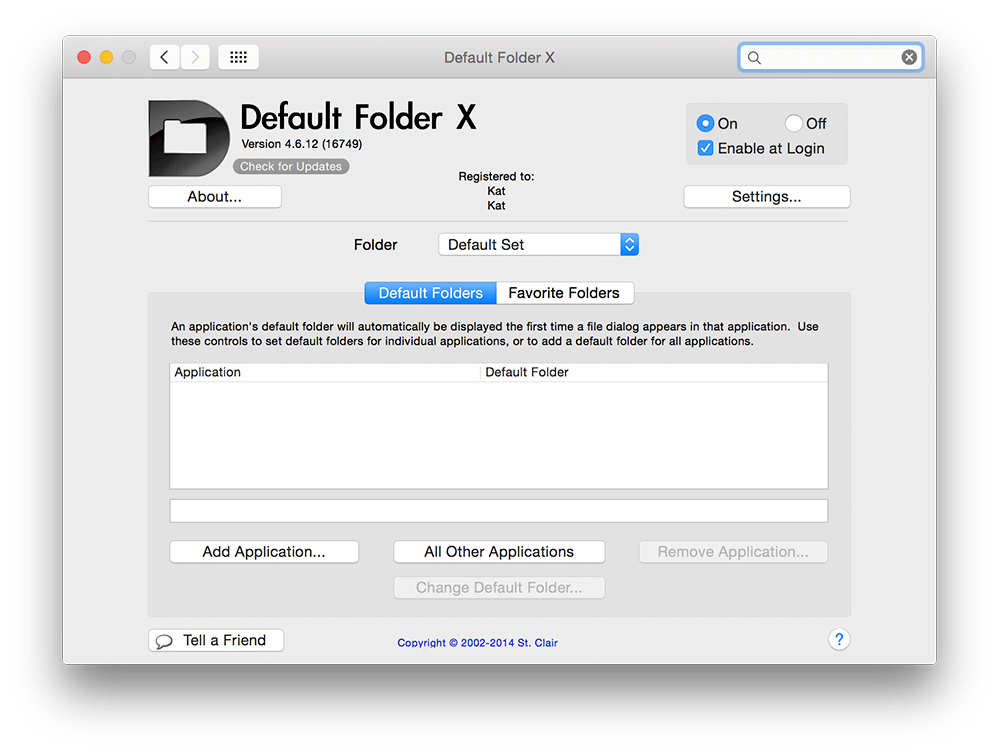Open help with the question mark button
The height and width of the screenshot is (754, 1000).
click(839, 639)
